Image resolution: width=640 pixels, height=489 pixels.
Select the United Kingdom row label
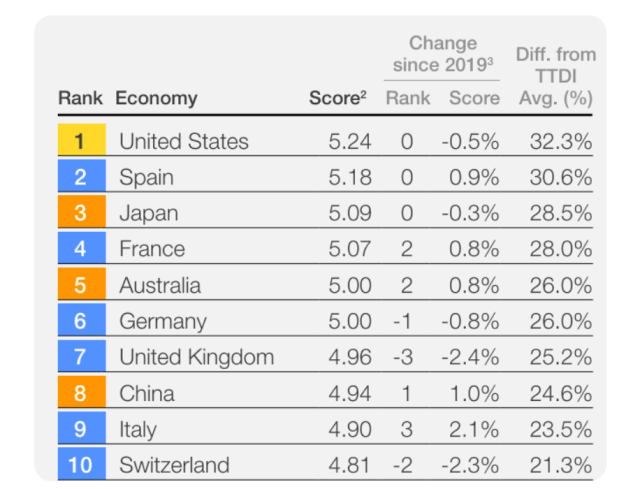196,357
